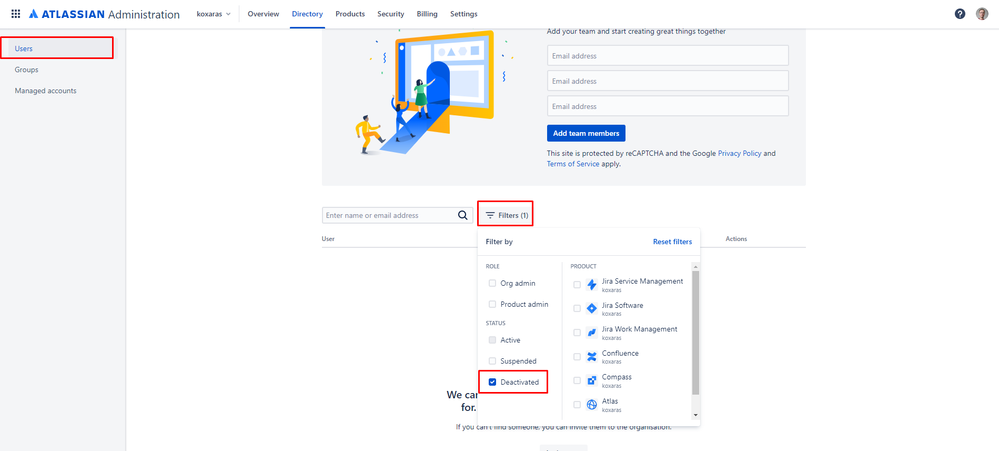Screen dimensions: 999x451
Task: Go to the Settings tab
Action: [463, 14]
